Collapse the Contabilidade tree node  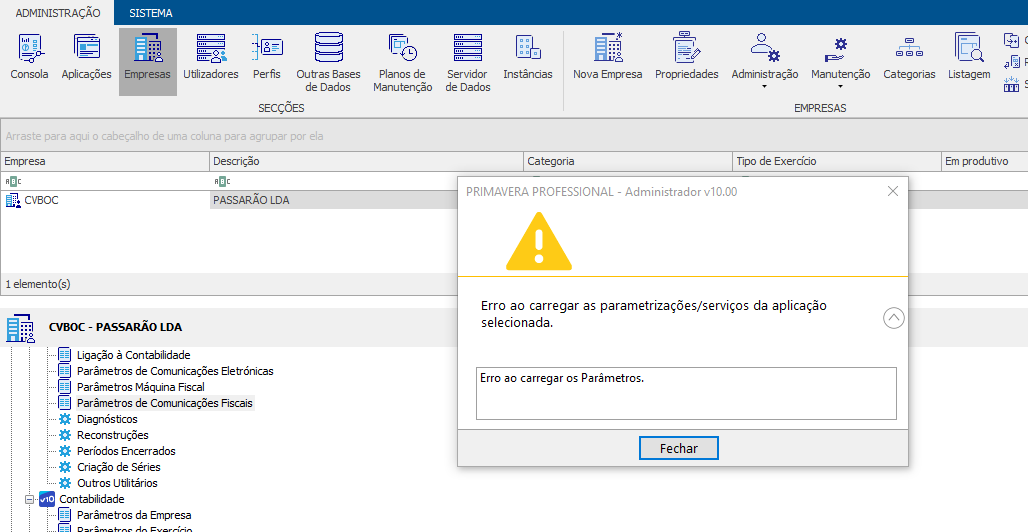coord(30,499)
